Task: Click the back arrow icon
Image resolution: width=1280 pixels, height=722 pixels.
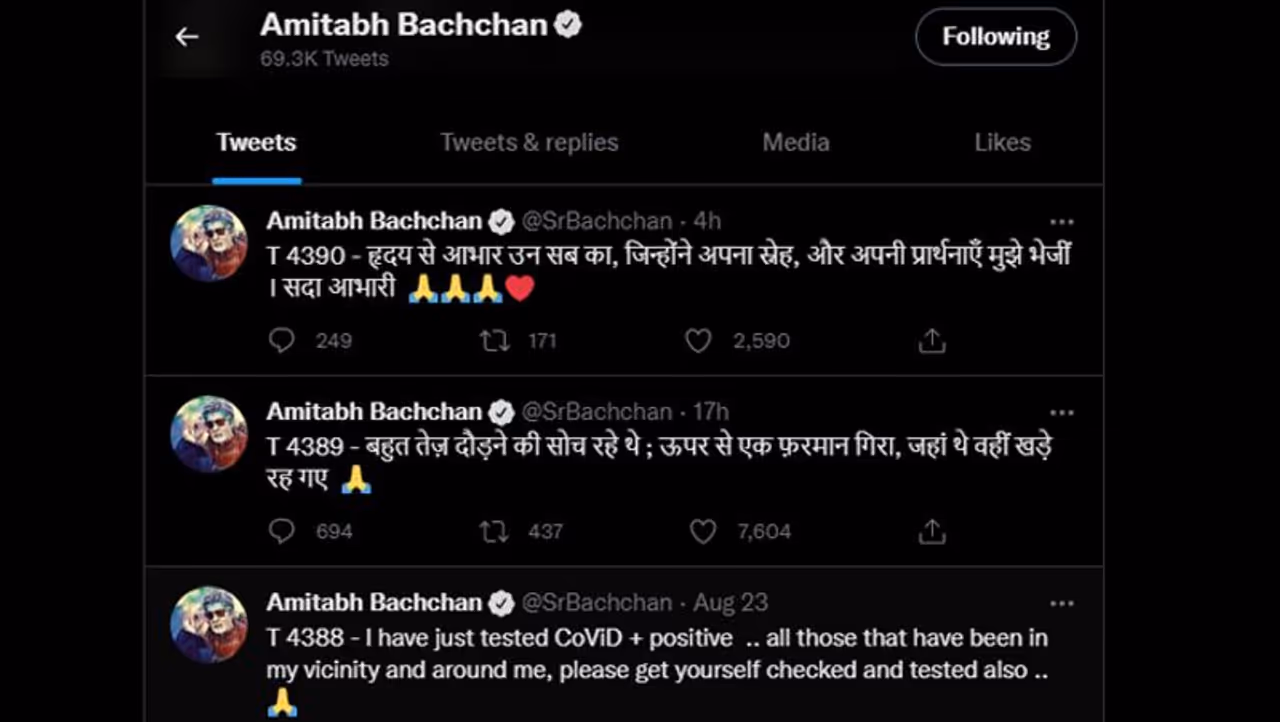Action: 187,37
